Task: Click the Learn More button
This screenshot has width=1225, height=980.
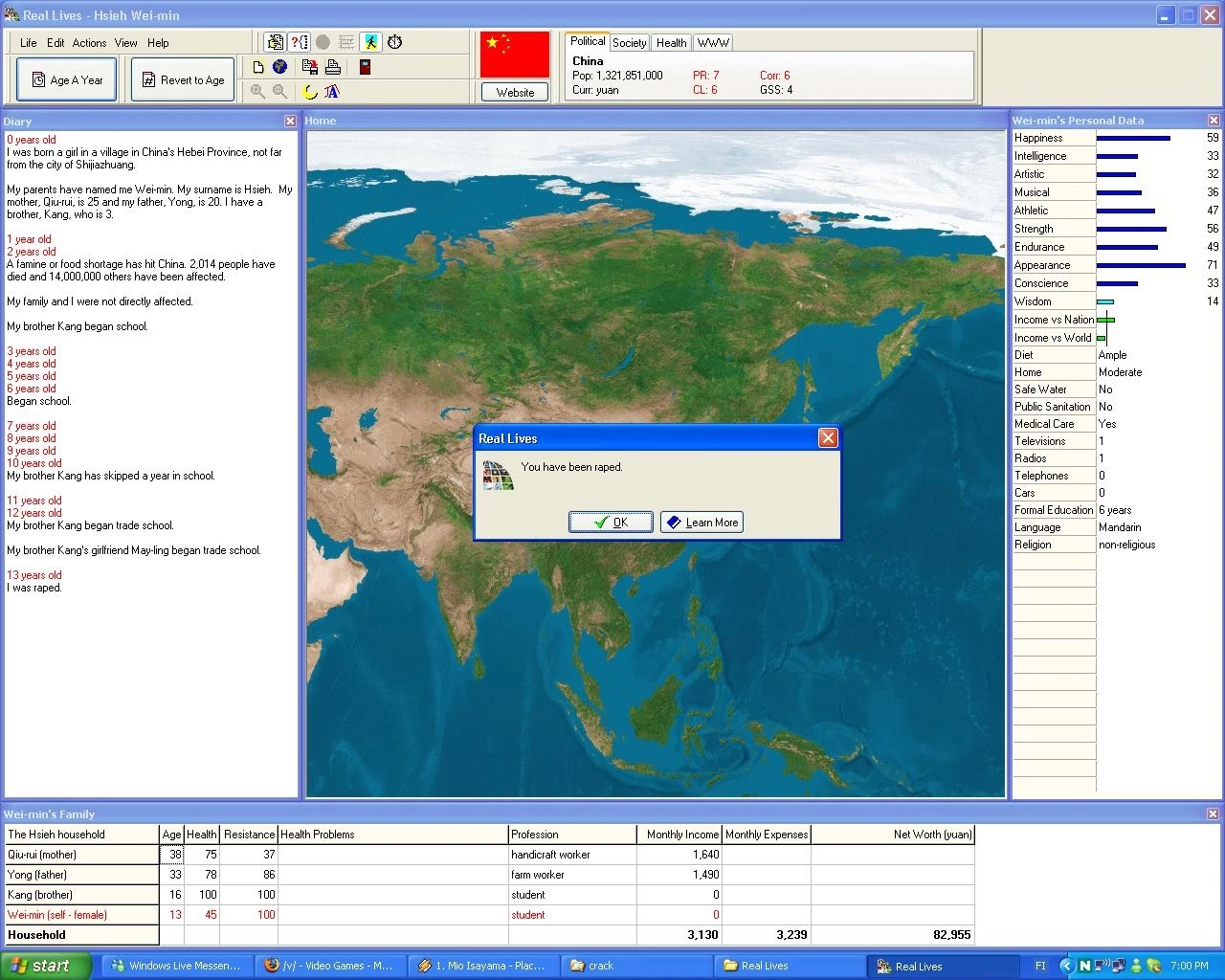Action: point(702,522)
